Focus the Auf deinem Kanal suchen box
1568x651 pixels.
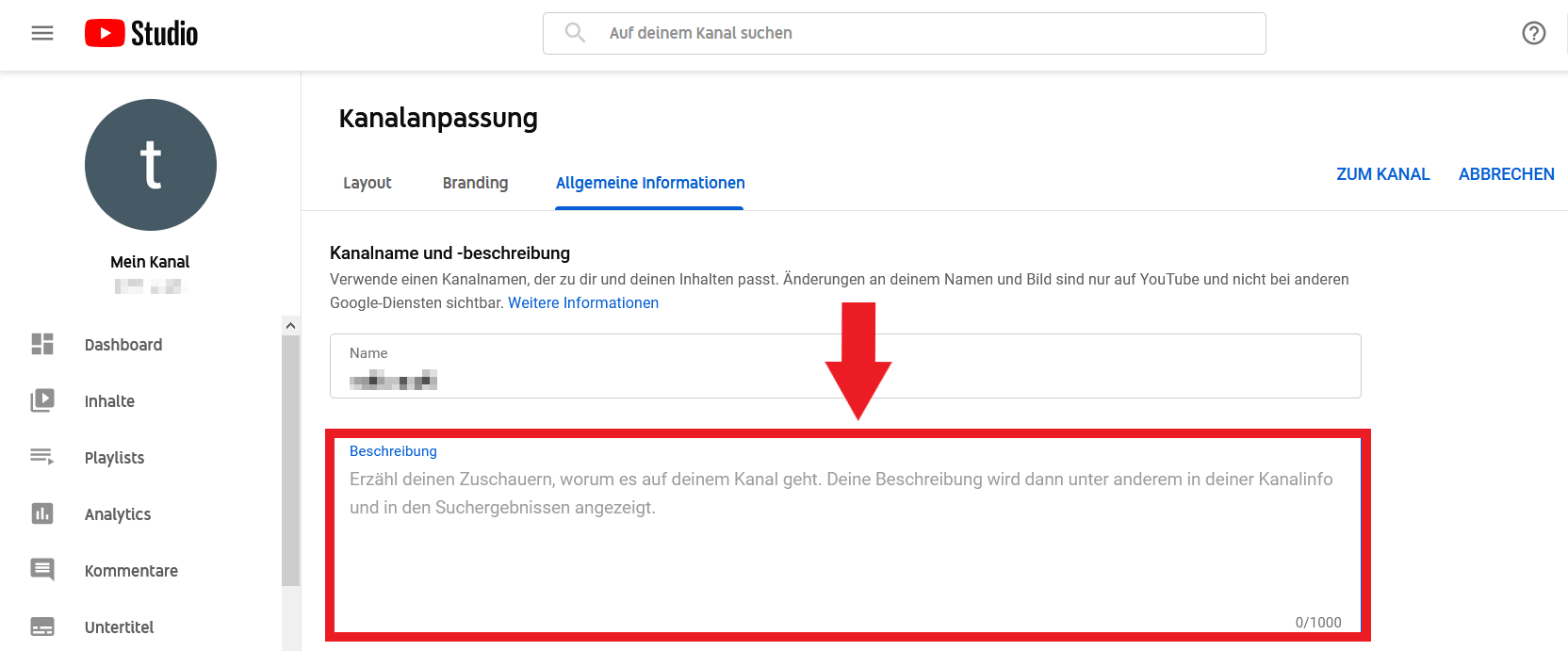tap(905, 33)
